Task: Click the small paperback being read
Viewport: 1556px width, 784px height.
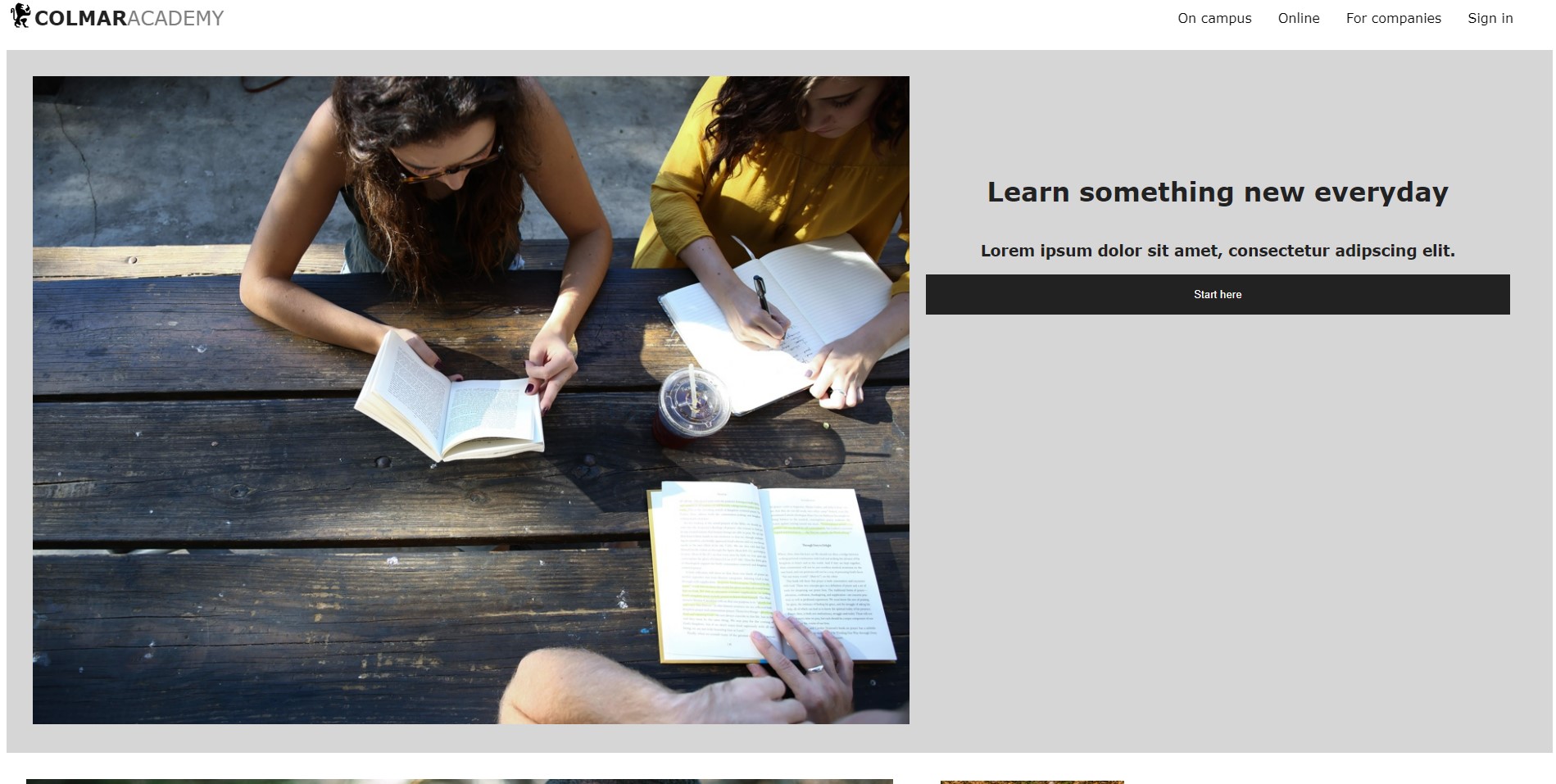Action: tap(449, 399)
